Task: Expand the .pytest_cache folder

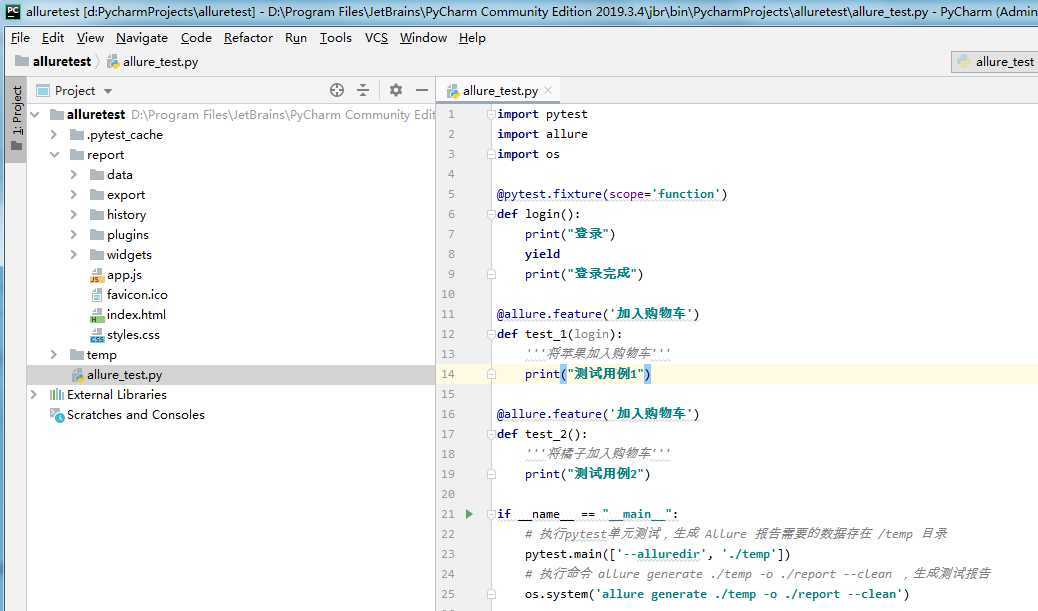Action: (54, 135)
